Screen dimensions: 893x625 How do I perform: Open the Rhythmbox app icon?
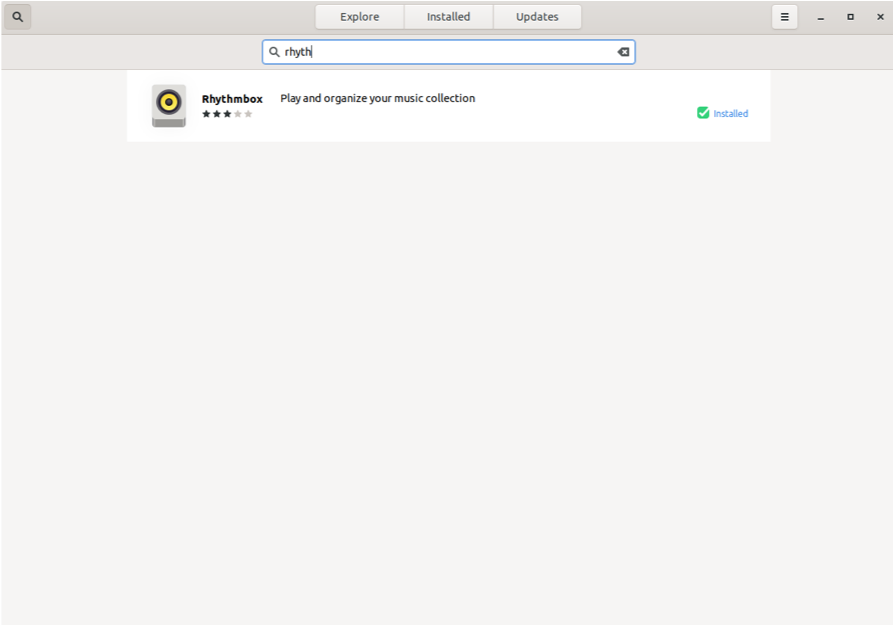[169, 105]
